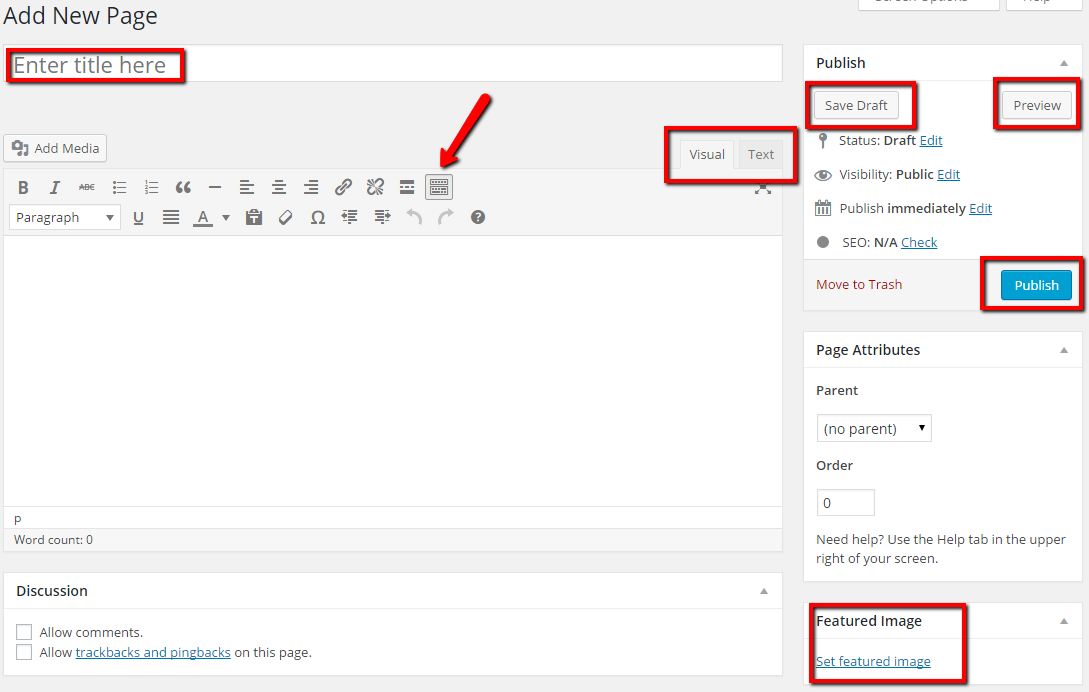Insert a bulleted list
Screen dimensions: 1089x692
119,187
